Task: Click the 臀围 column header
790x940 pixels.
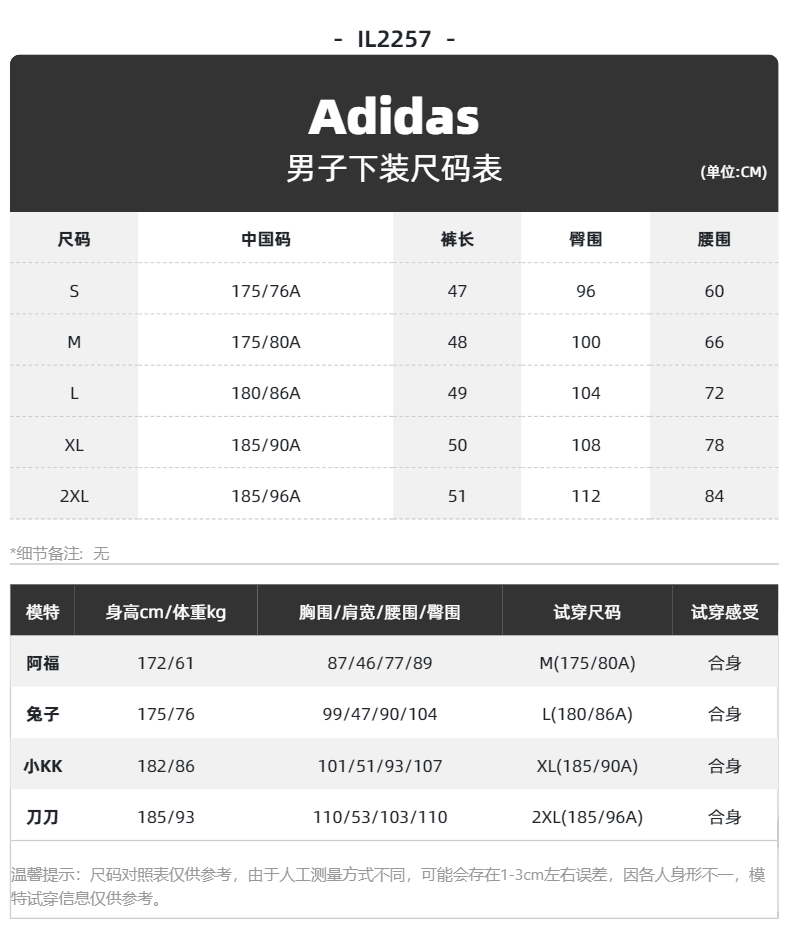Action: [x=586, y=239]
